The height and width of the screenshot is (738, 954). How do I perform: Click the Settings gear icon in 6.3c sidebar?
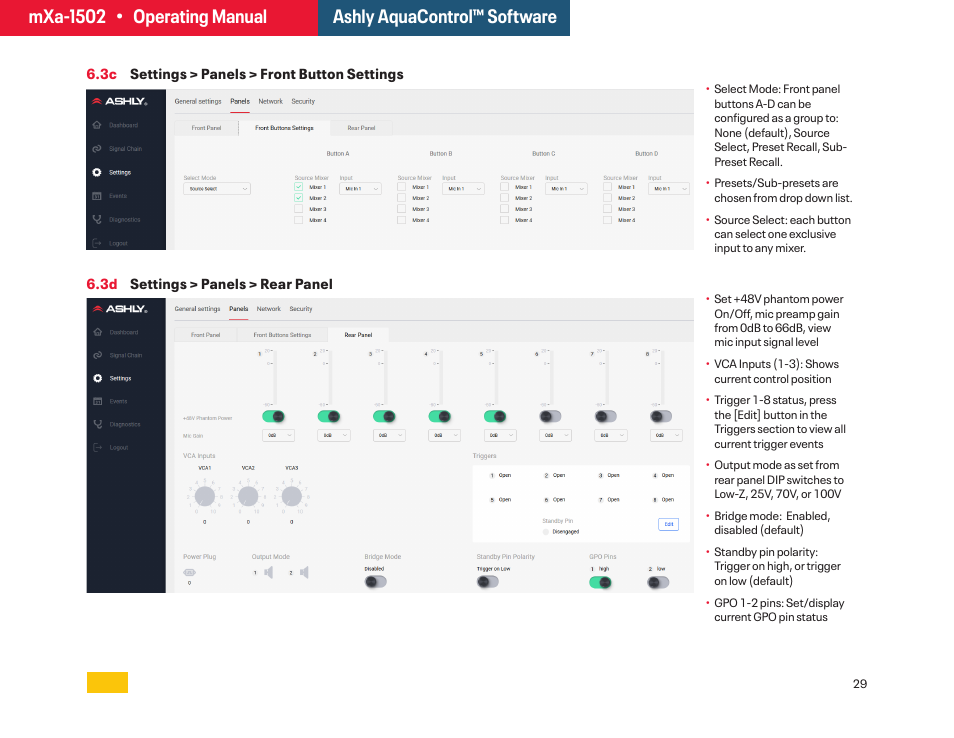point(97,172)
